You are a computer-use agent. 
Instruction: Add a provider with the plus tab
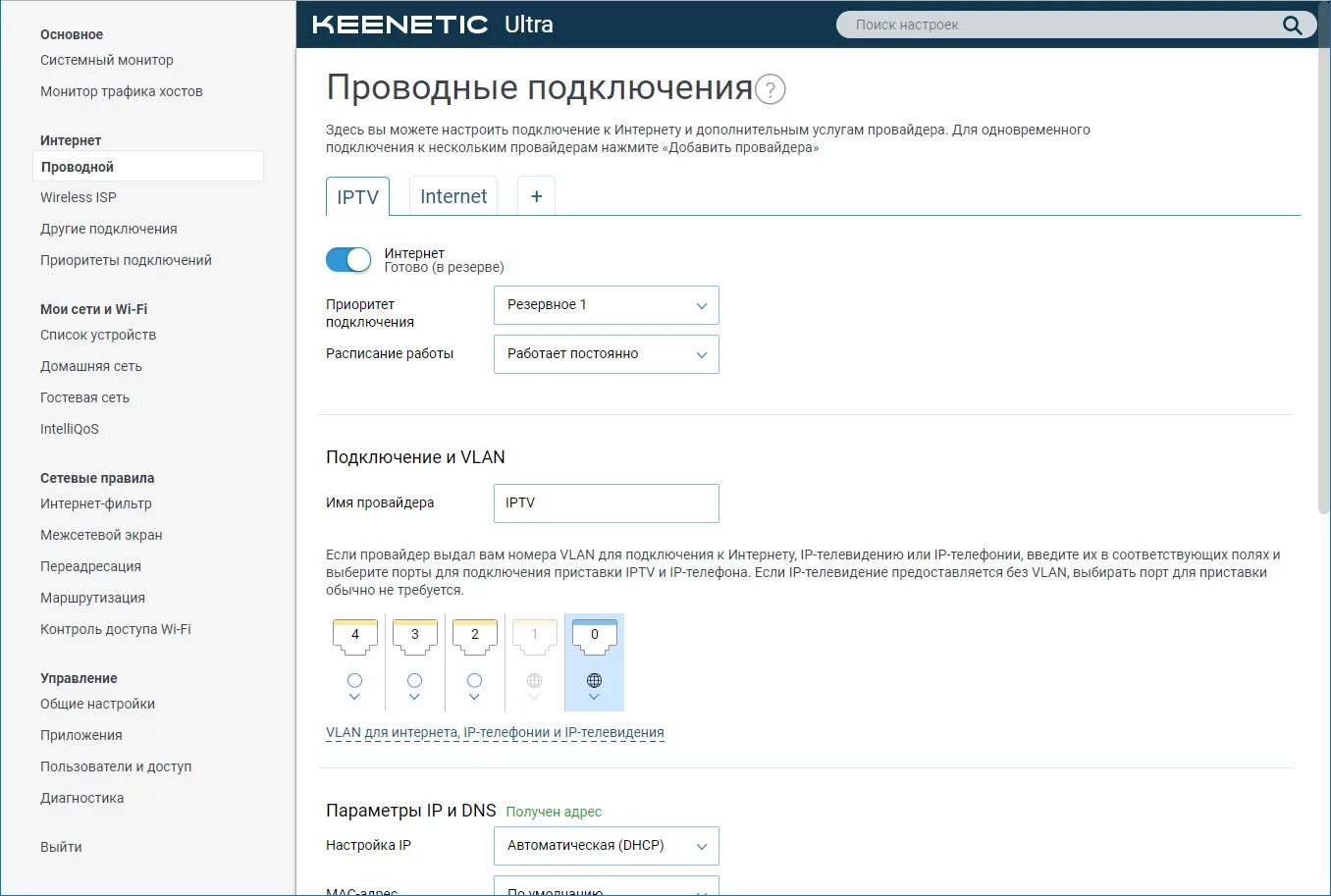536,196
